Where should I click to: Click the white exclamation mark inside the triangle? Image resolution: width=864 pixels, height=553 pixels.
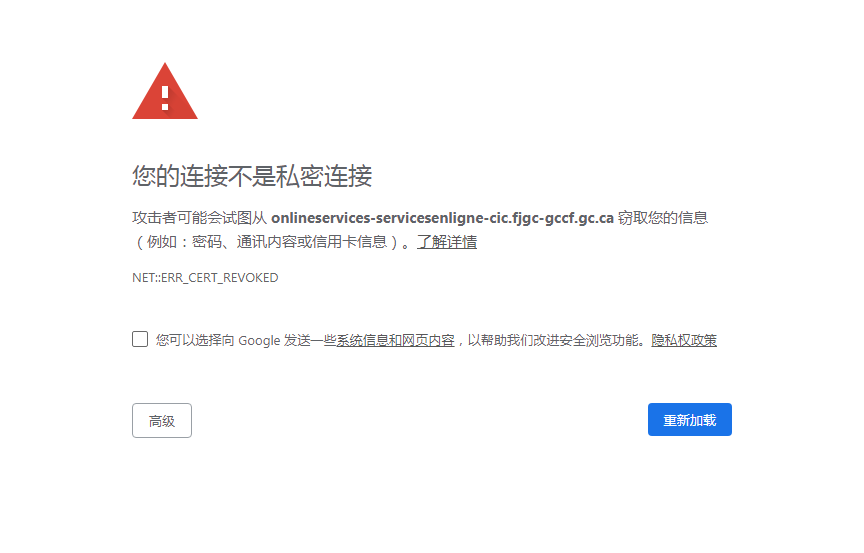(x=165, y=96)
